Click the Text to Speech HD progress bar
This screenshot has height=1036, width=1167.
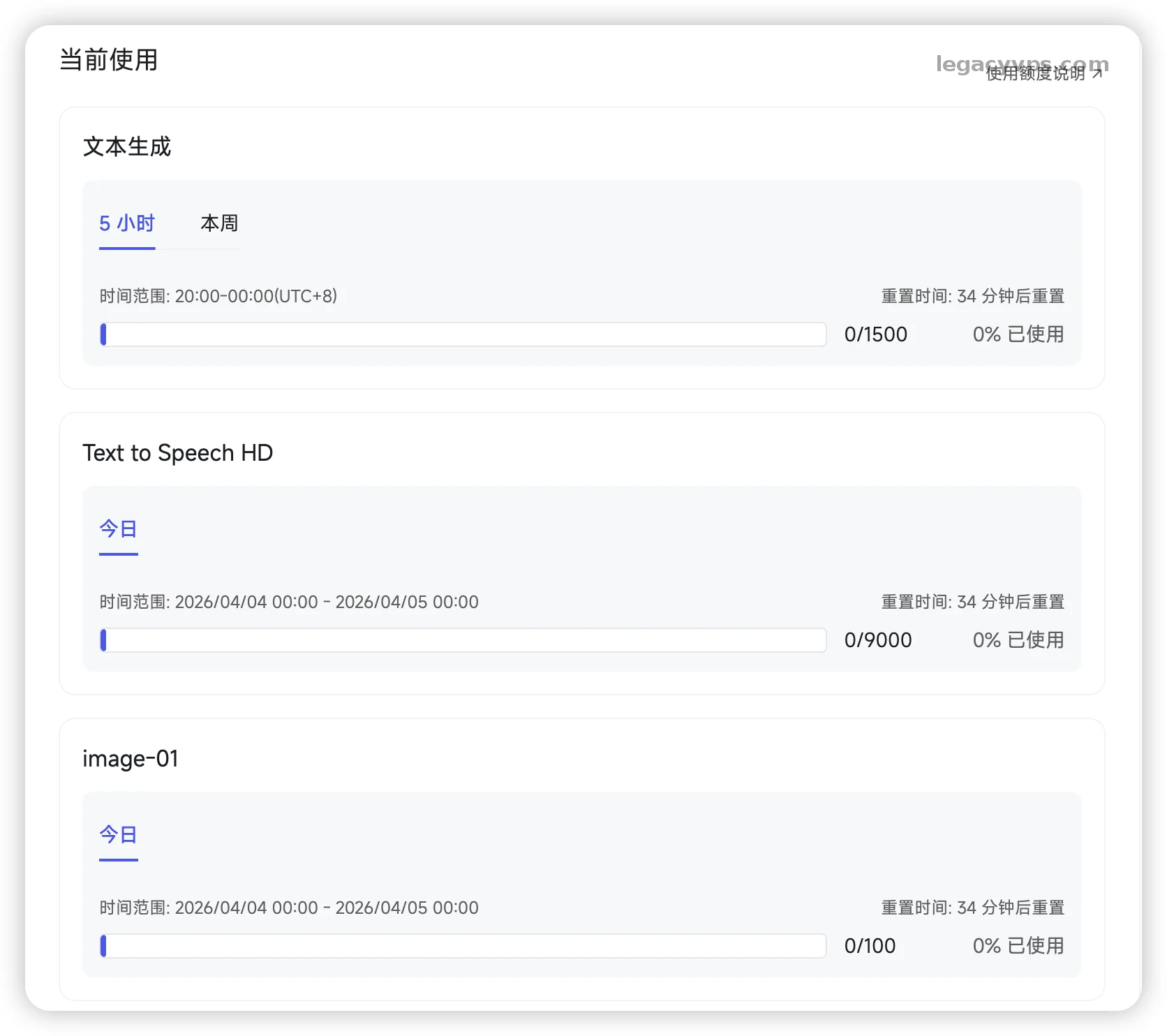463,640
